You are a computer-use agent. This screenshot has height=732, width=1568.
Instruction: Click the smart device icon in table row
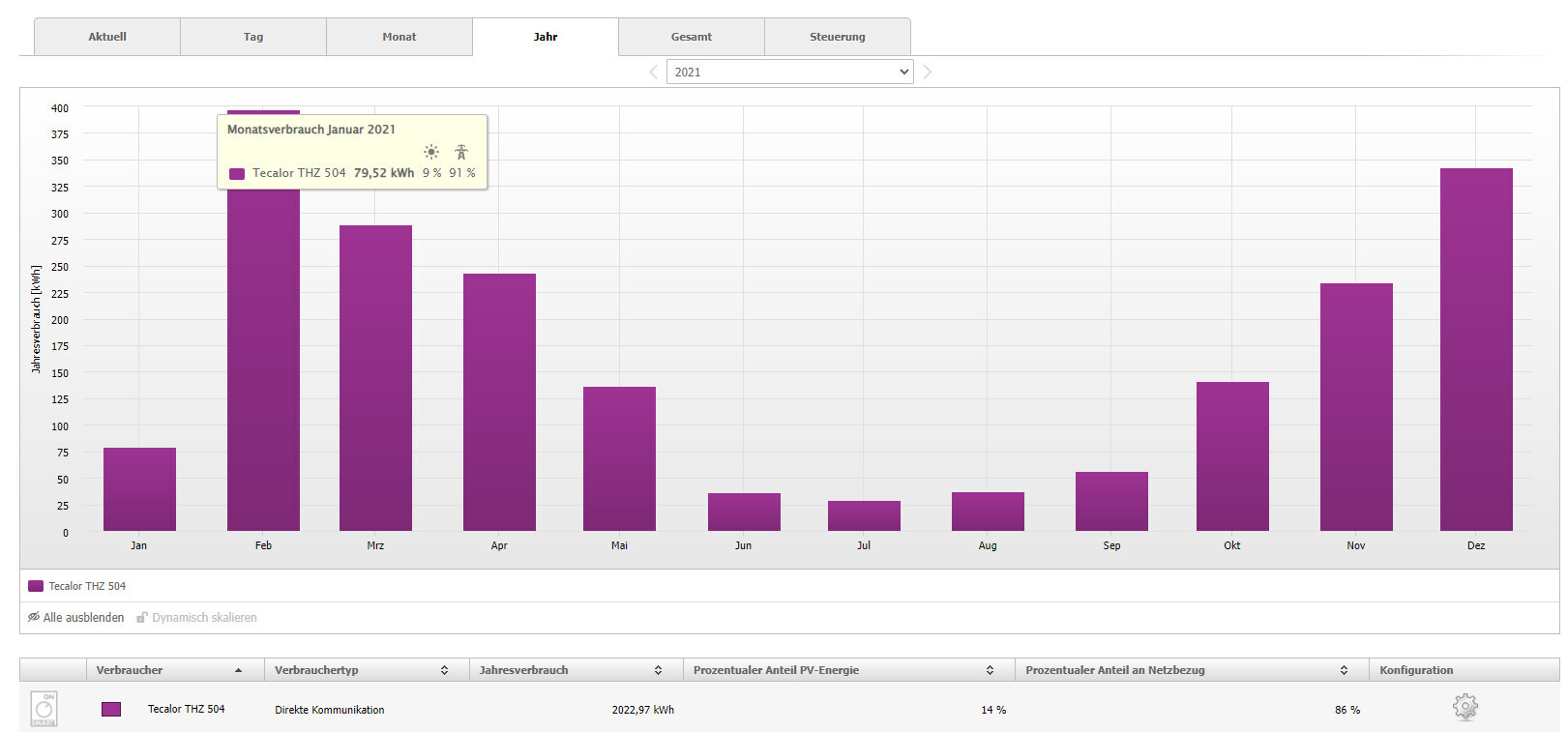44,709
